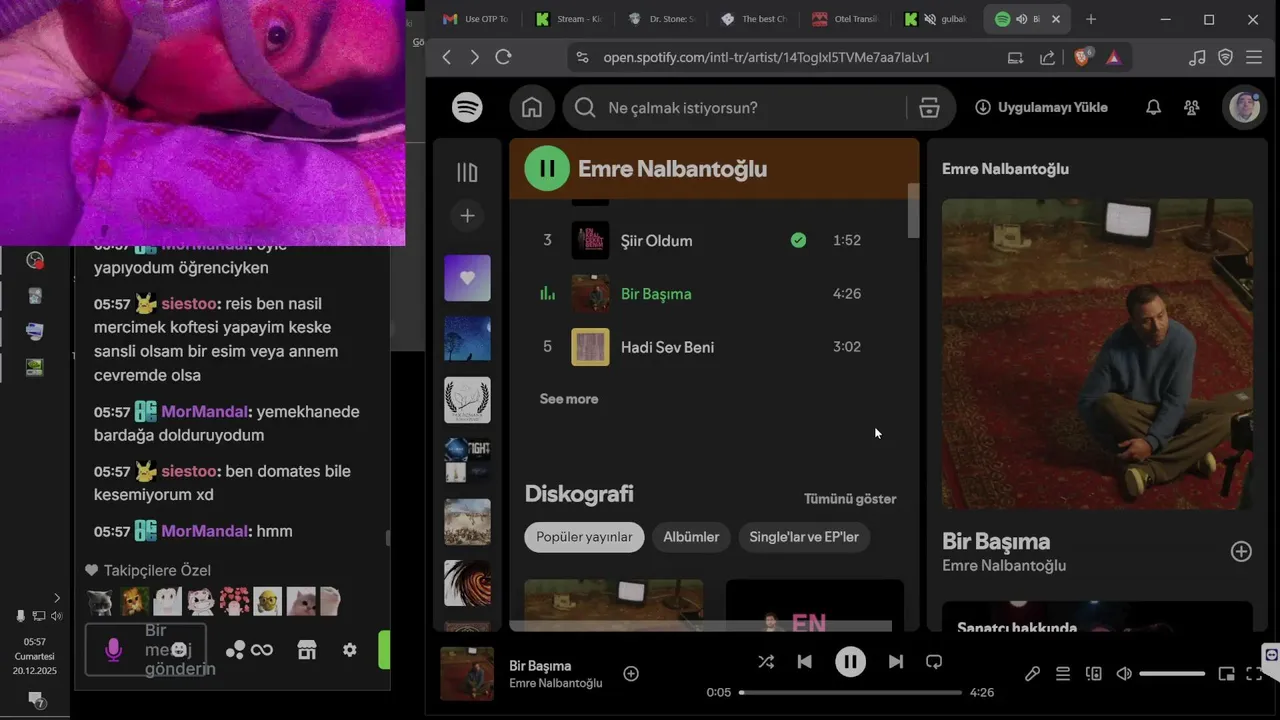1280x720 pixels.
Task: Open Connect to a device icon
Action: pos(1094,674)
